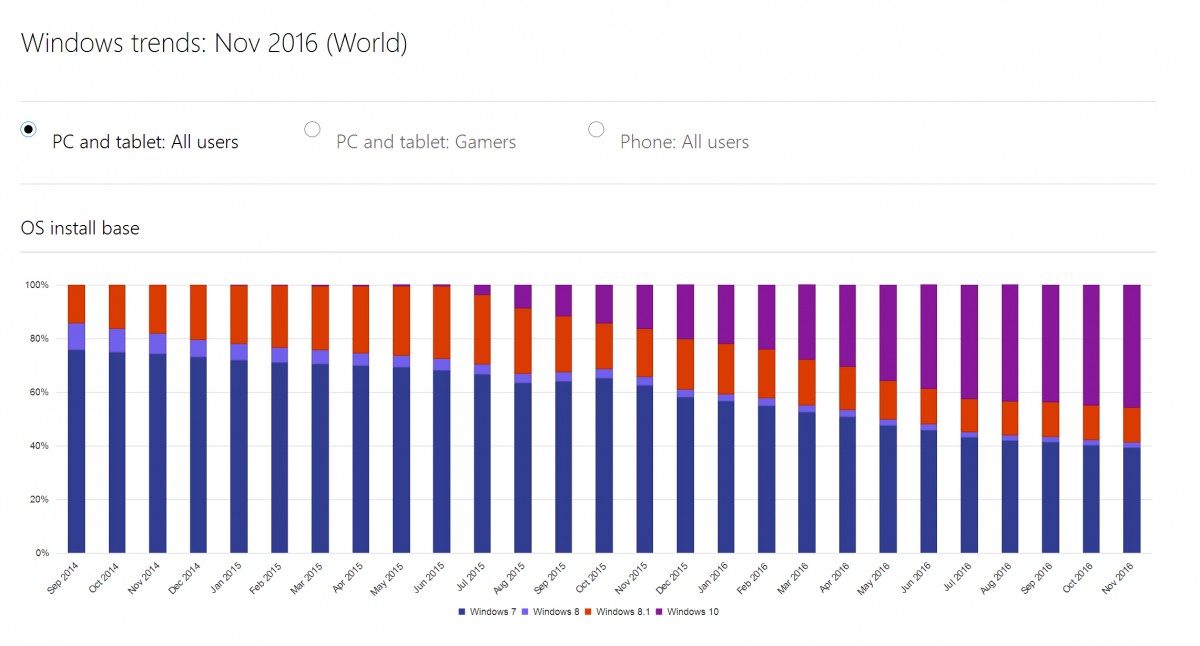This screenshot has height=646, width=1200.
Task: Click the Windows 10 legend marker
Action: (x=659, y=611)
